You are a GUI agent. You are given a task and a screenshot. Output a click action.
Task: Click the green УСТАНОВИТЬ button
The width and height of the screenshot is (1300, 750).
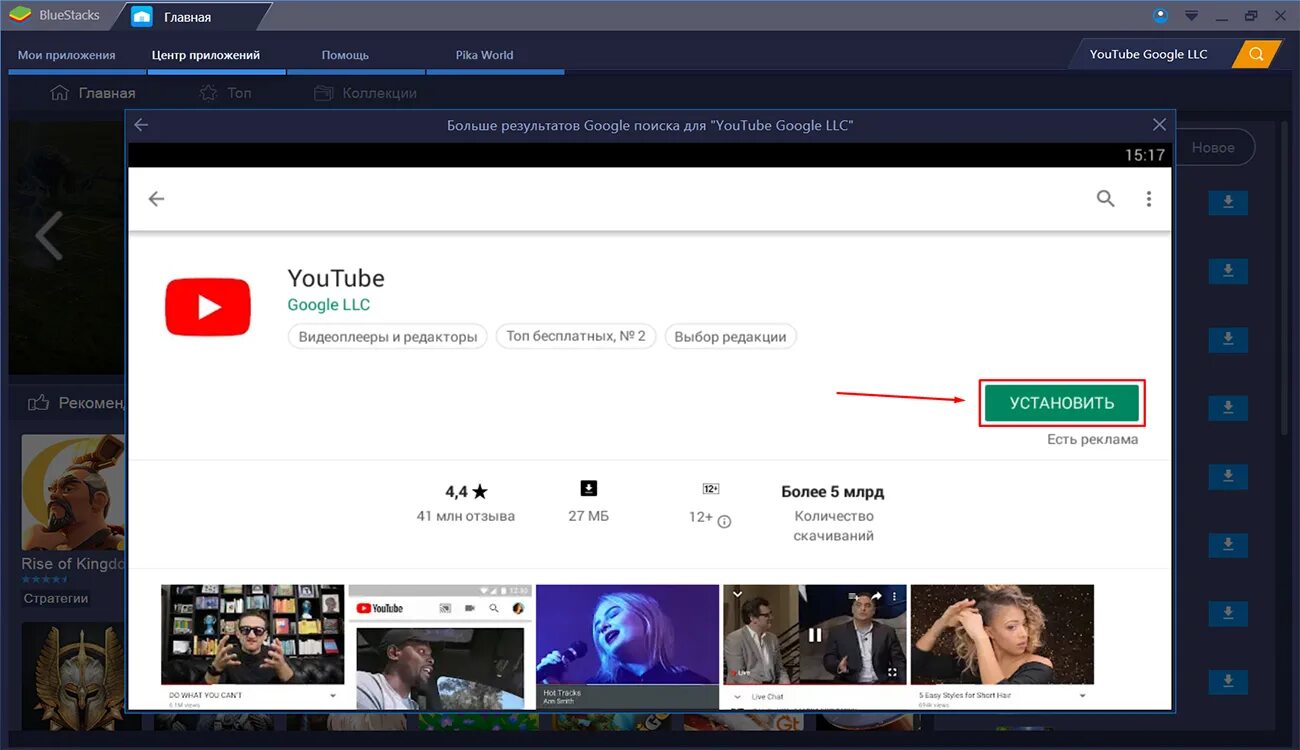[1062, 403]
